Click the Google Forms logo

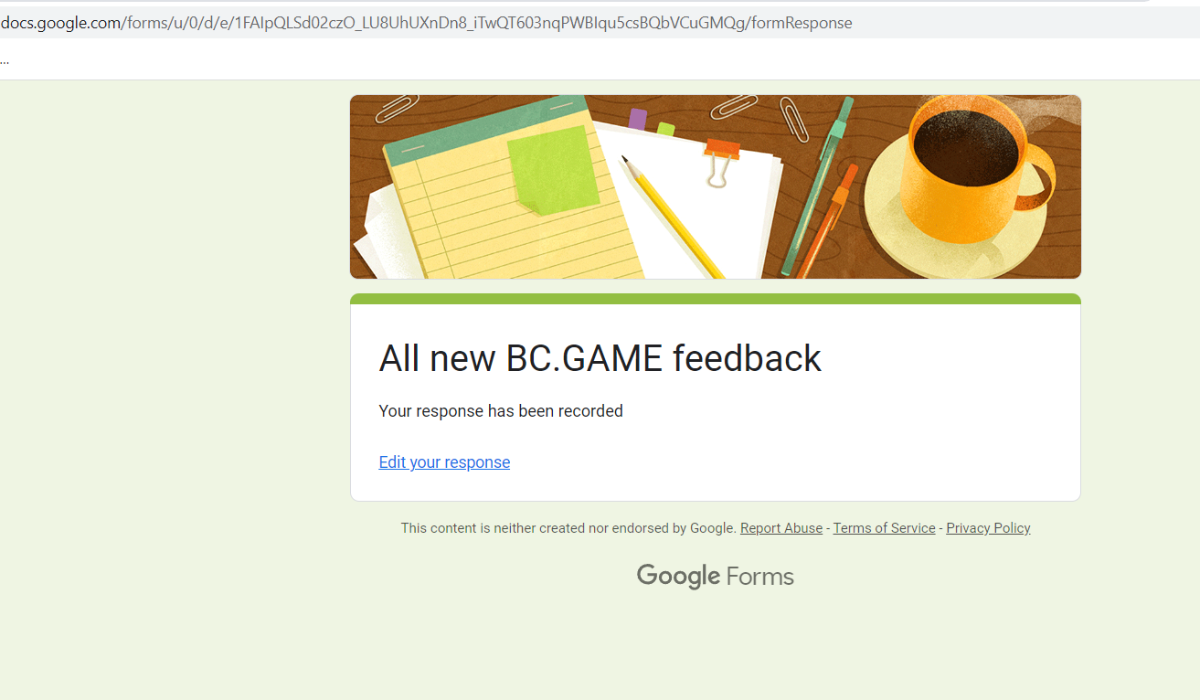[715, 576]
